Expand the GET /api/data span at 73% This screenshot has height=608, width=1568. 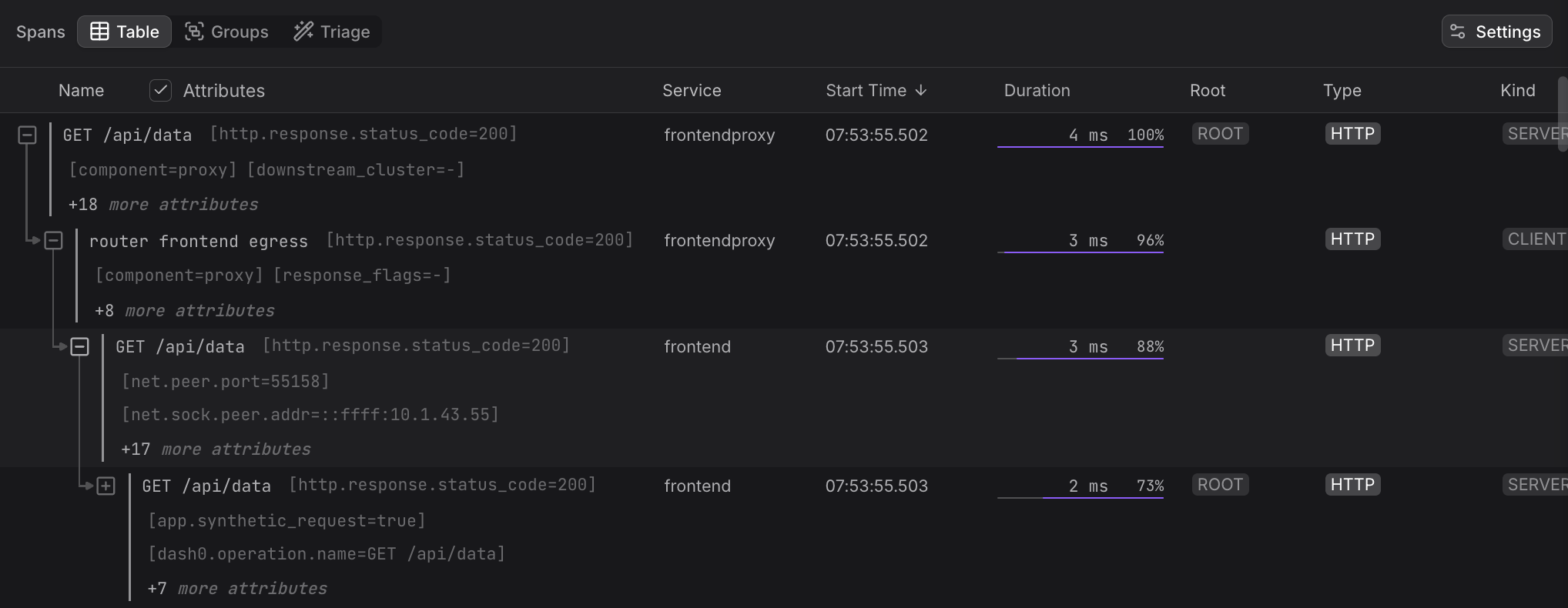tap(106, 486)
